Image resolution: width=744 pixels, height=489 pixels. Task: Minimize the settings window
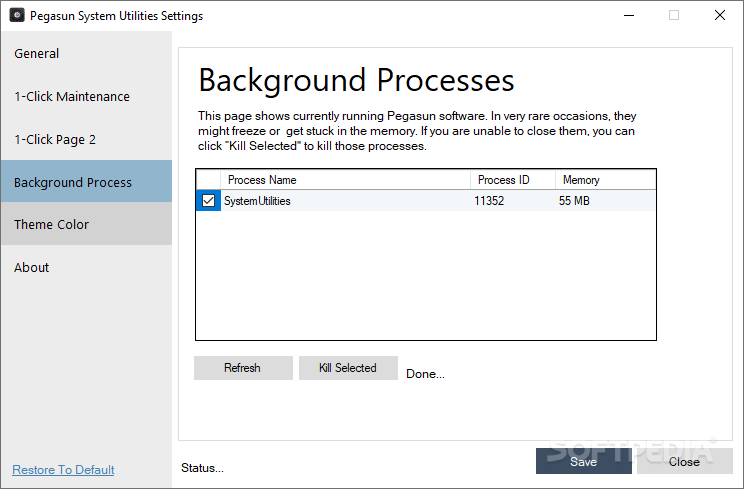tap(629, 15)
